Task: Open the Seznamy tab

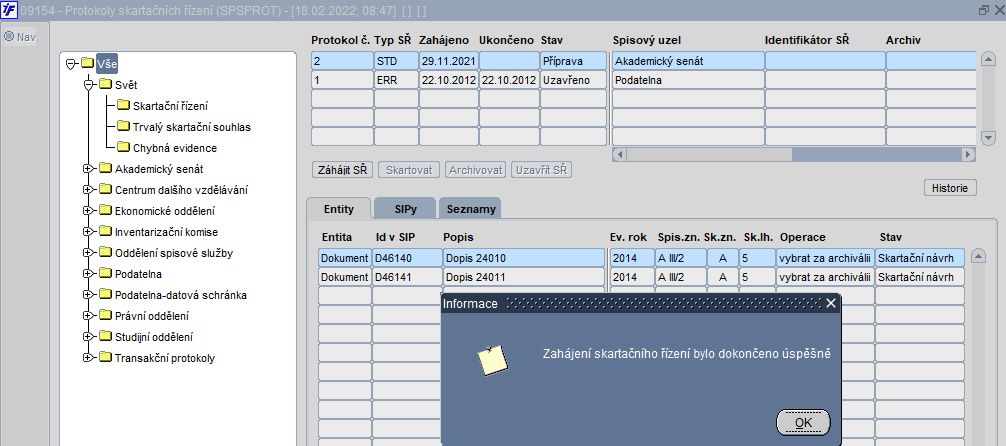Action: pos(470,209)
